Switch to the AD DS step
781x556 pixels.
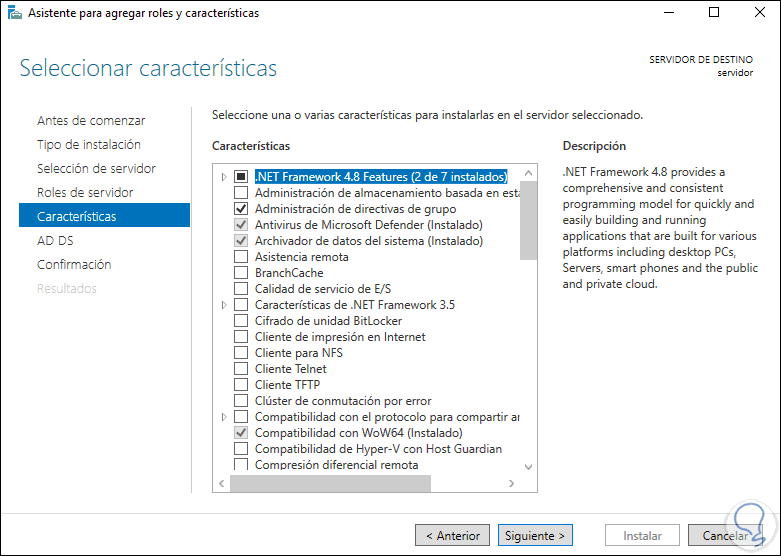point(55,240)
